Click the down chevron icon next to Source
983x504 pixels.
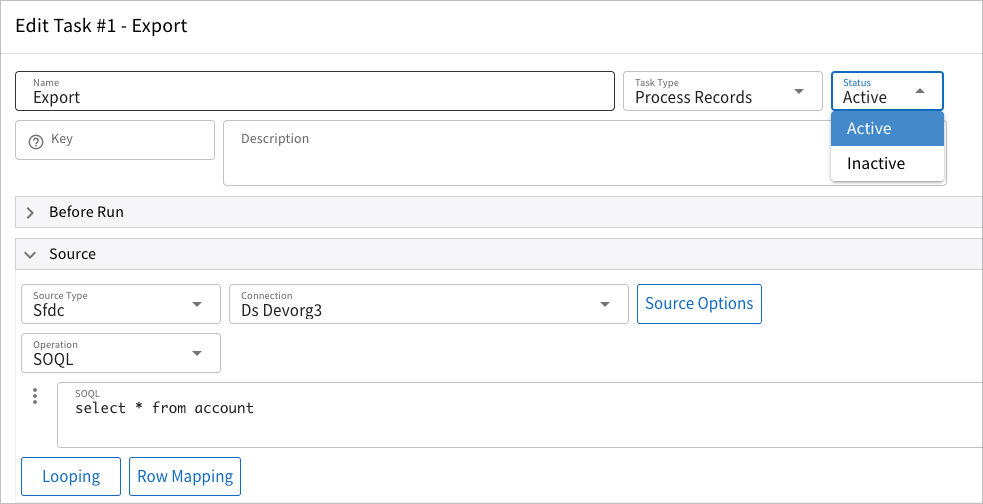(x=30, y=254)
